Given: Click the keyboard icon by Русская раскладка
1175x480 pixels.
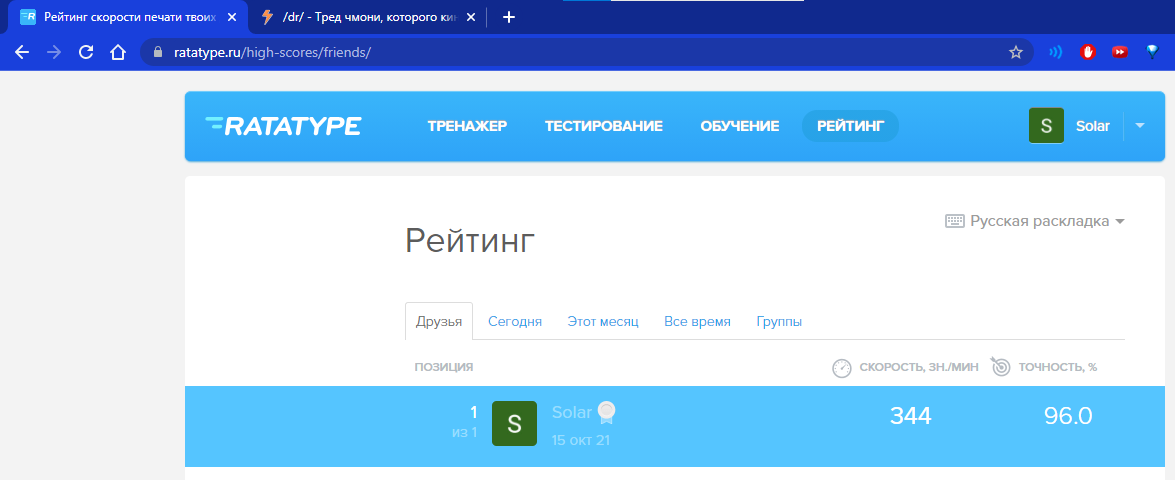Looking at the screenshot, I should [954, 221].
